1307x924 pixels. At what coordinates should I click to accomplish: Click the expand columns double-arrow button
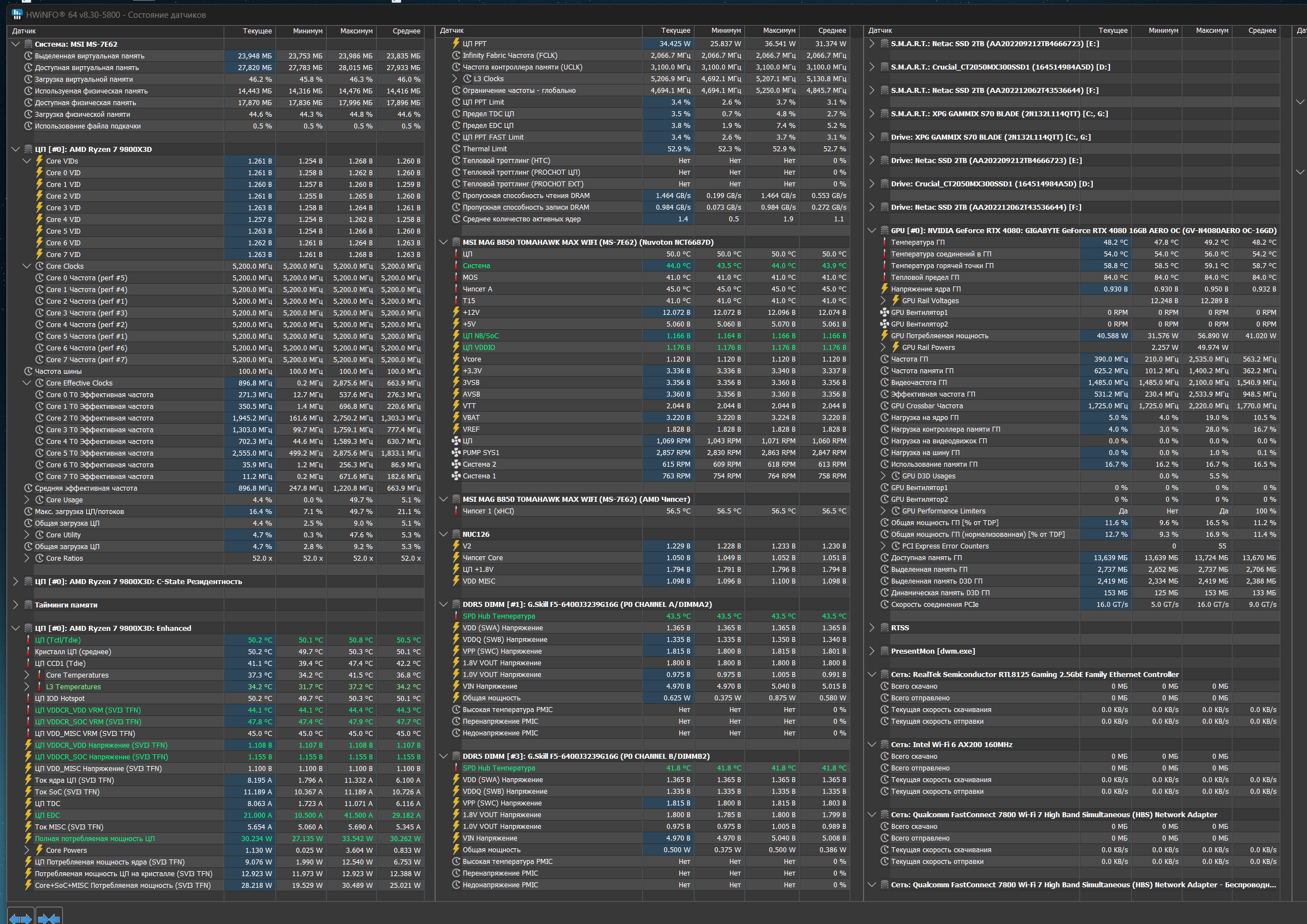point(21,918)
